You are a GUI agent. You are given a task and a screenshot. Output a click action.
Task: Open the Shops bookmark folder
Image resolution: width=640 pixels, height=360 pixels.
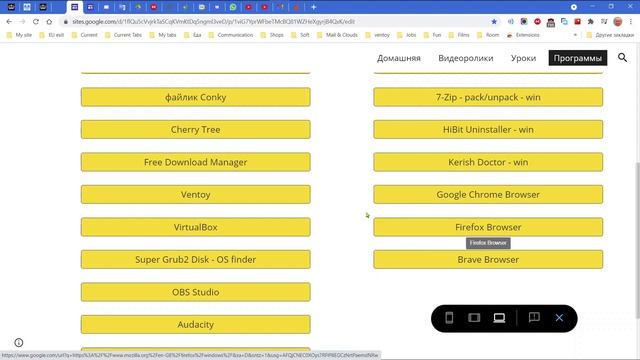click(272, 35)
